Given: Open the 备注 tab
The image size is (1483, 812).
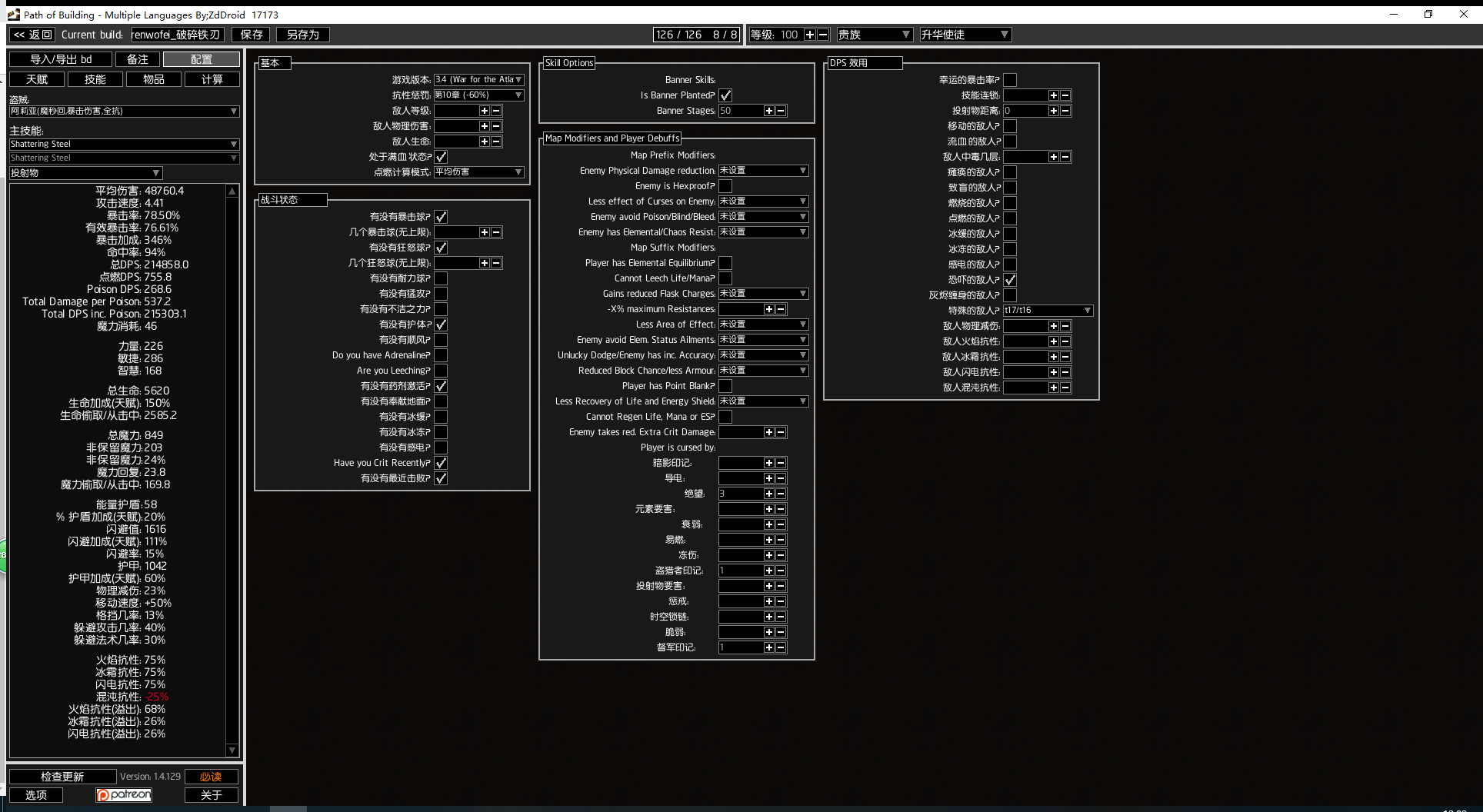Looking at the screenshot, I should click(x=138, y=59).
